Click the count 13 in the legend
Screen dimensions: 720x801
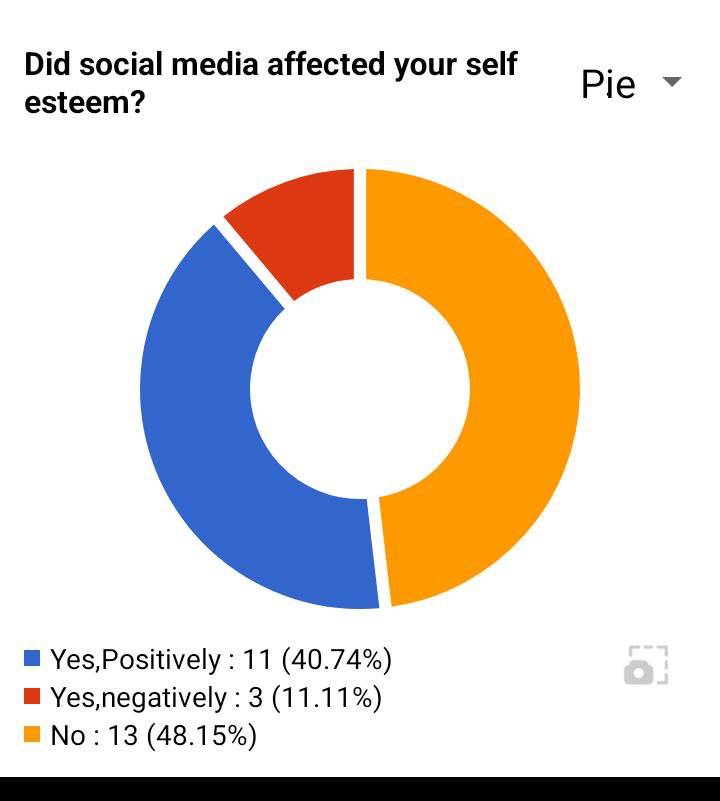[x=122, y=736]
